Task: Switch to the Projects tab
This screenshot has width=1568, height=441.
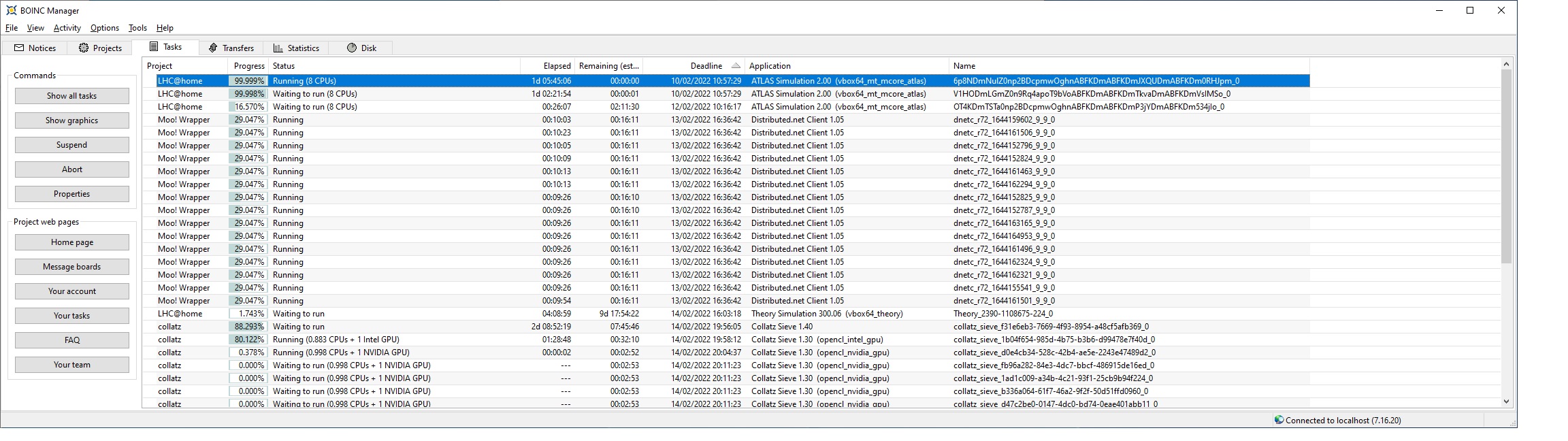Action: tap(100, 48)
